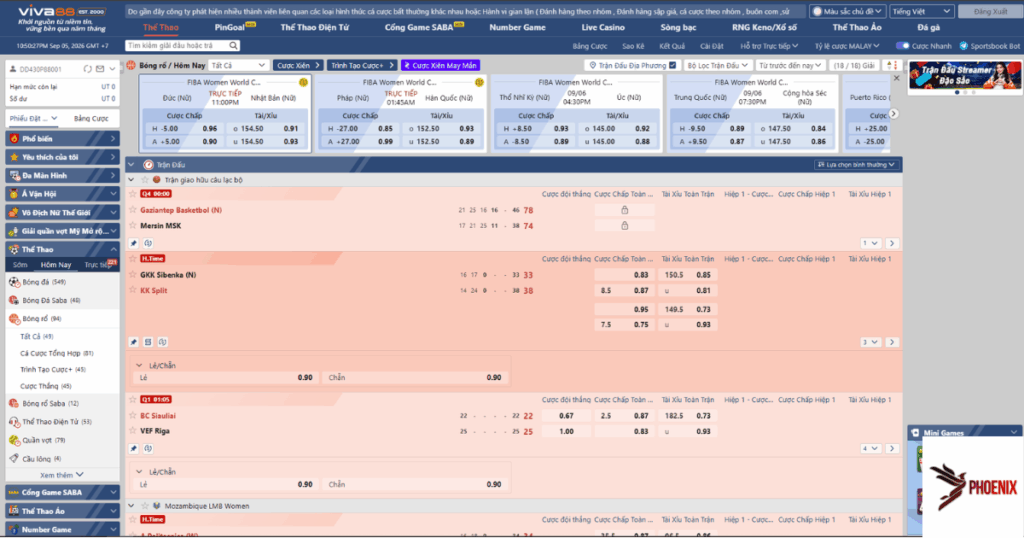Open the RNG Keno/Xổ số tab
Screen dimensions: 1024x538
coord(764,27)
